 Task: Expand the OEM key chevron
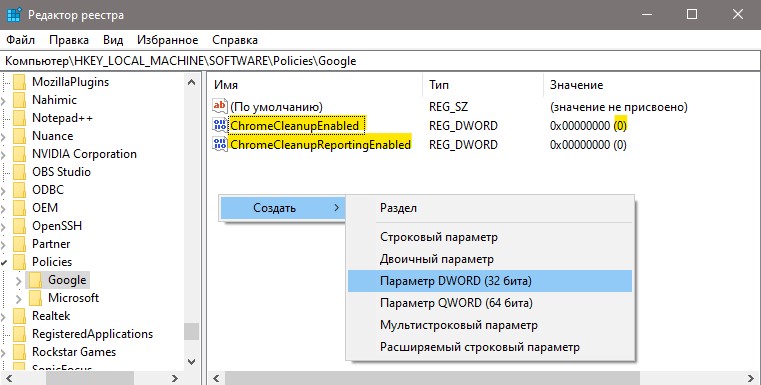(x=3, y=208)
